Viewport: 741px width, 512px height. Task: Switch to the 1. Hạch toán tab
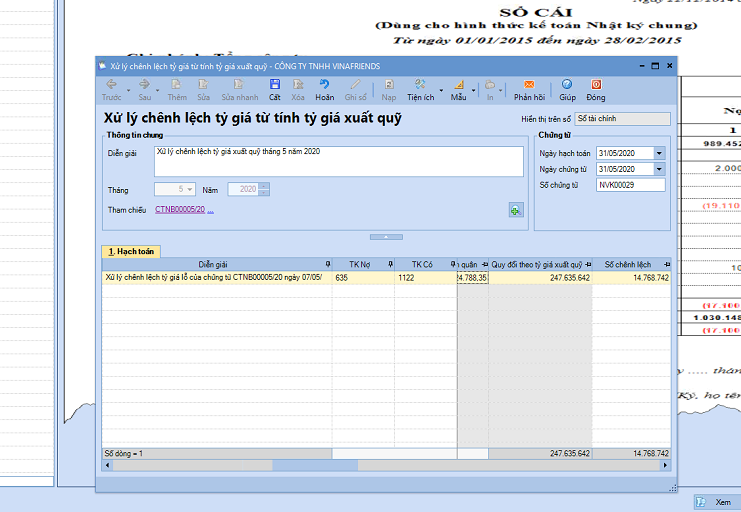point(131,252)
